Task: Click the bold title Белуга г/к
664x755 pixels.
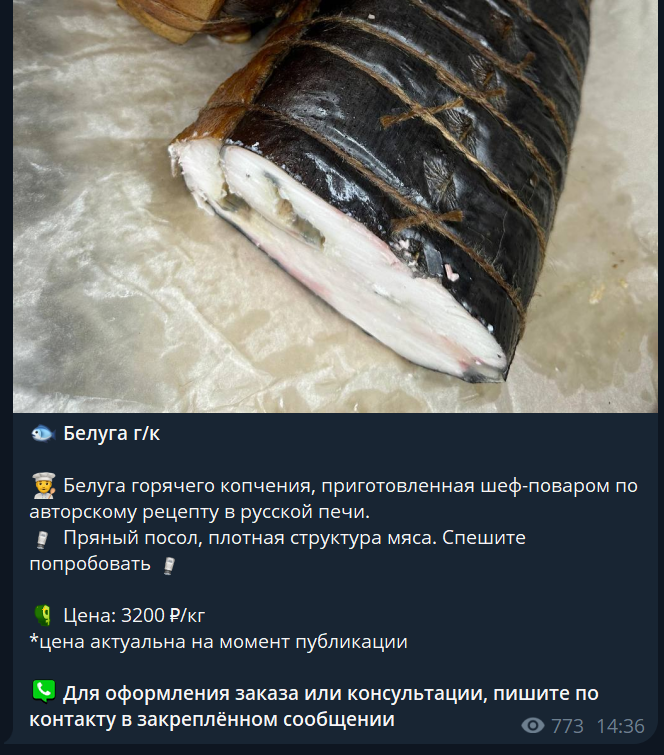Action: click(x=111, y=433)
